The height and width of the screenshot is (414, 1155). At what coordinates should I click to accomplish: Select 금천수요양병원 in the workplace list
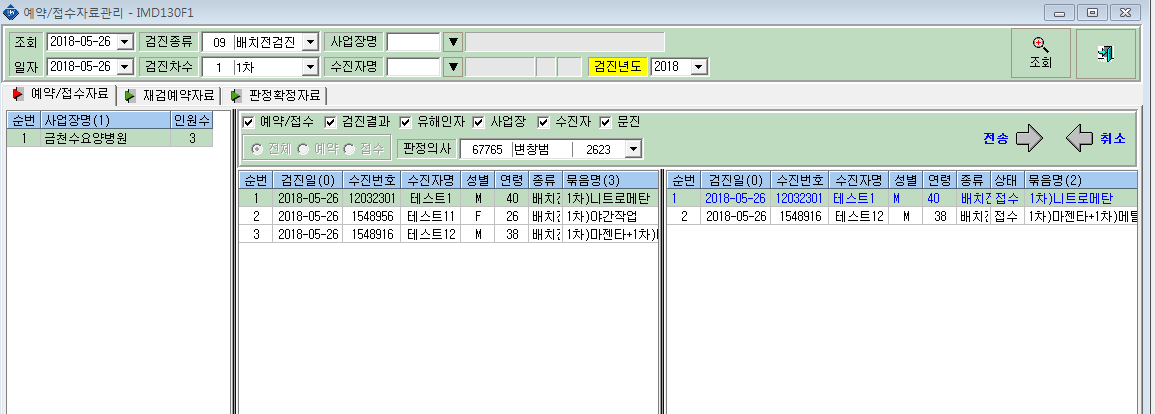point(110,138)
